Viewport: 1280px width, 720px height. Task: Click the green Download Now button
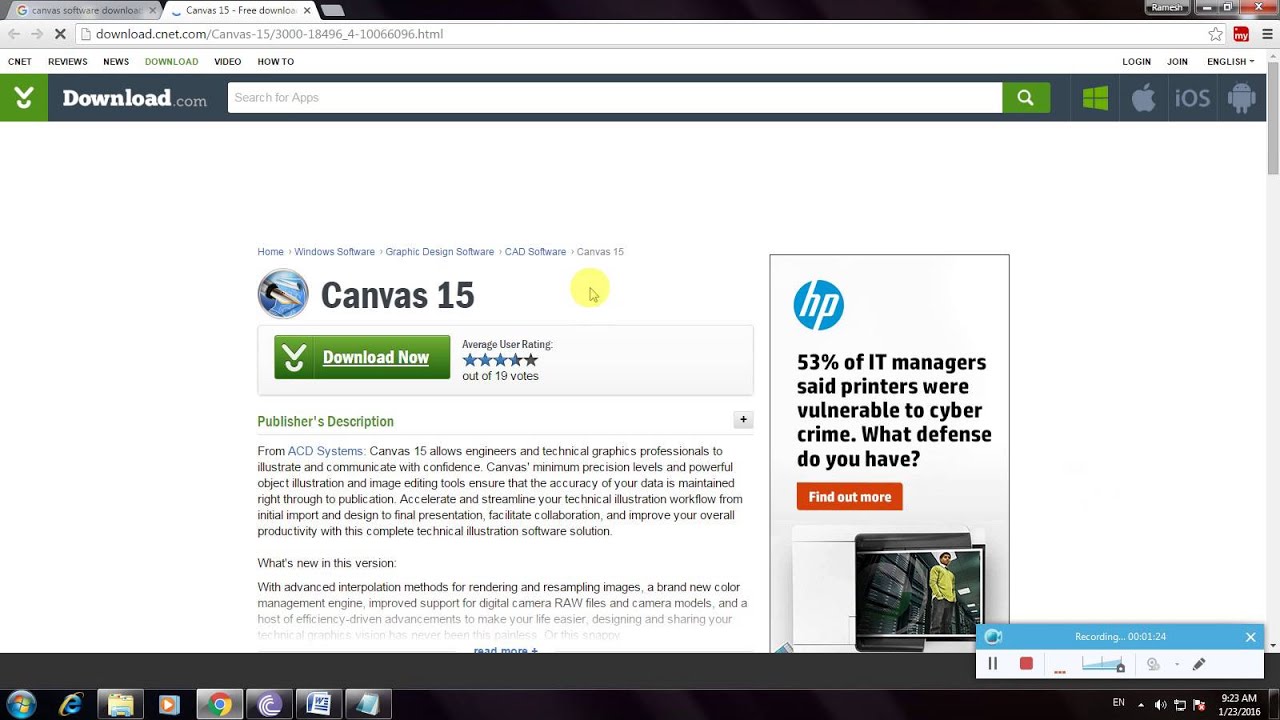click(x=362, y=357)
